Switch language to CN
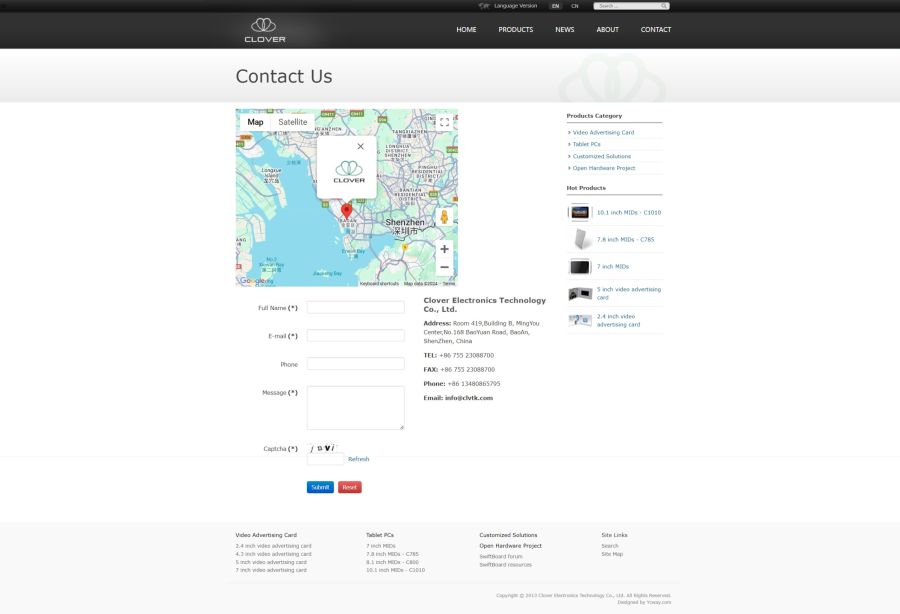Image resolution: width=900 pixels, height=614 pixels. tap(575, 6)
